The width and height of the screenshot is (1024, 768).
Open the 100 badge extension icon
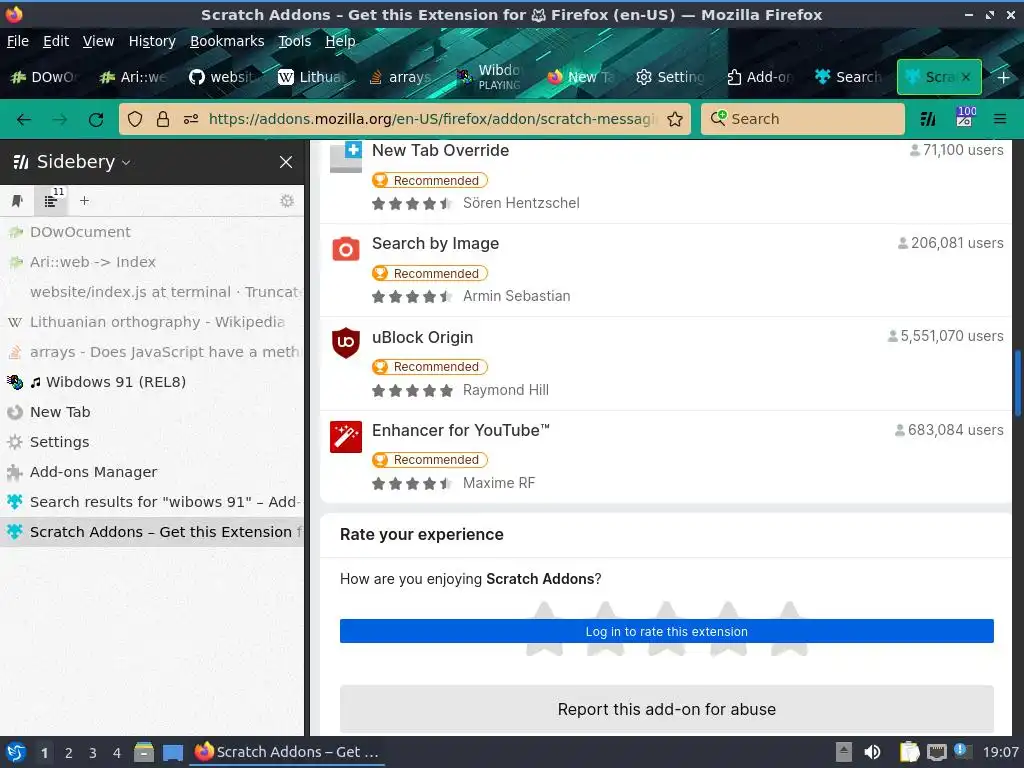965,118
